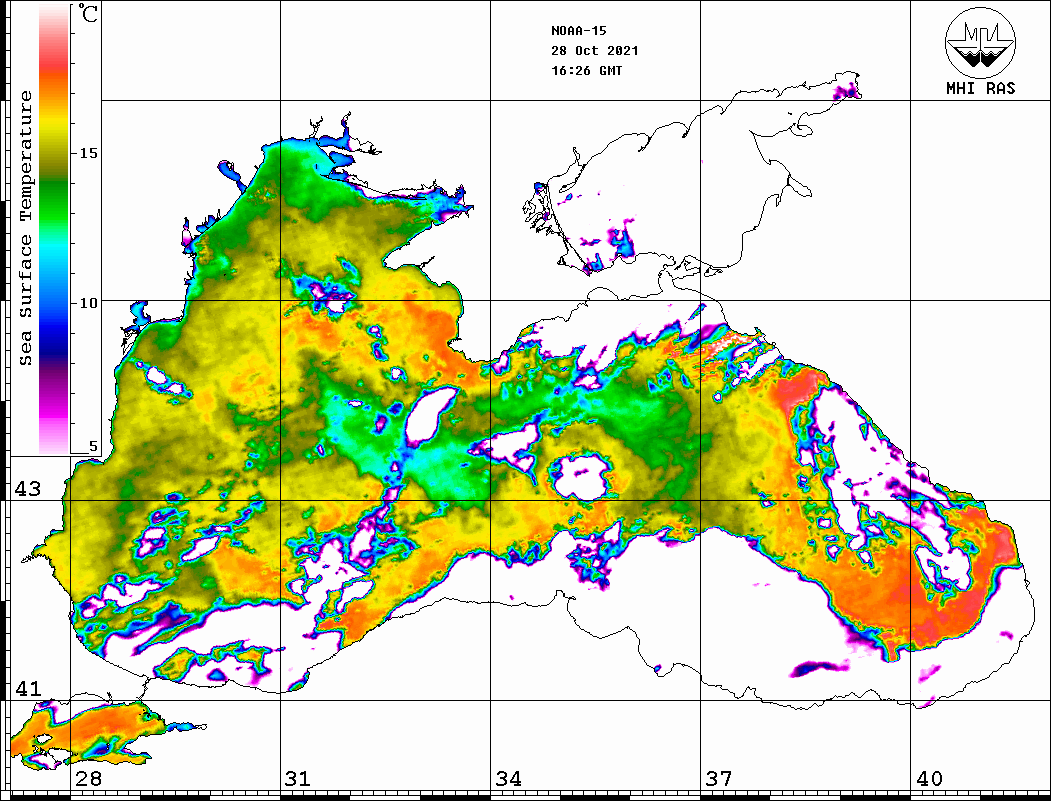Click latitude label 43

(x=28, y=489)
